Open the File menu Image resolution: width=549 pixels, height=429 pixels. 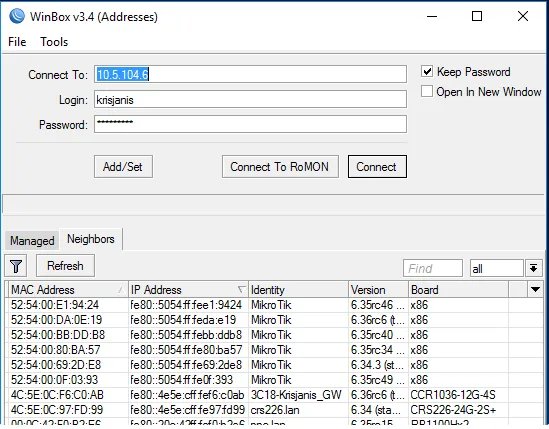[x=17, y=42]
